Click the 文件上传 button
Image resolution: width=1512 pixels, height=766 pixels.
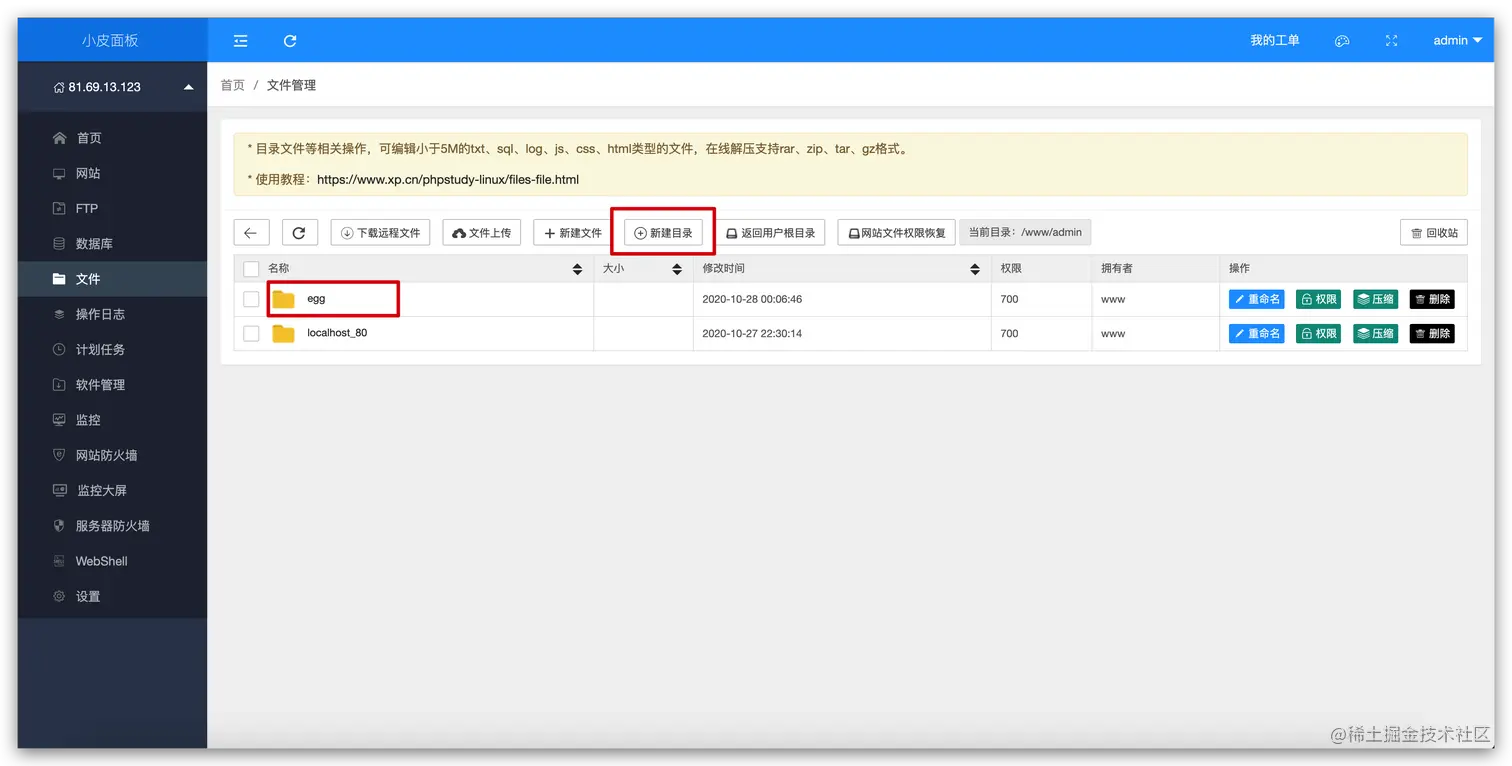click(482, 233)
